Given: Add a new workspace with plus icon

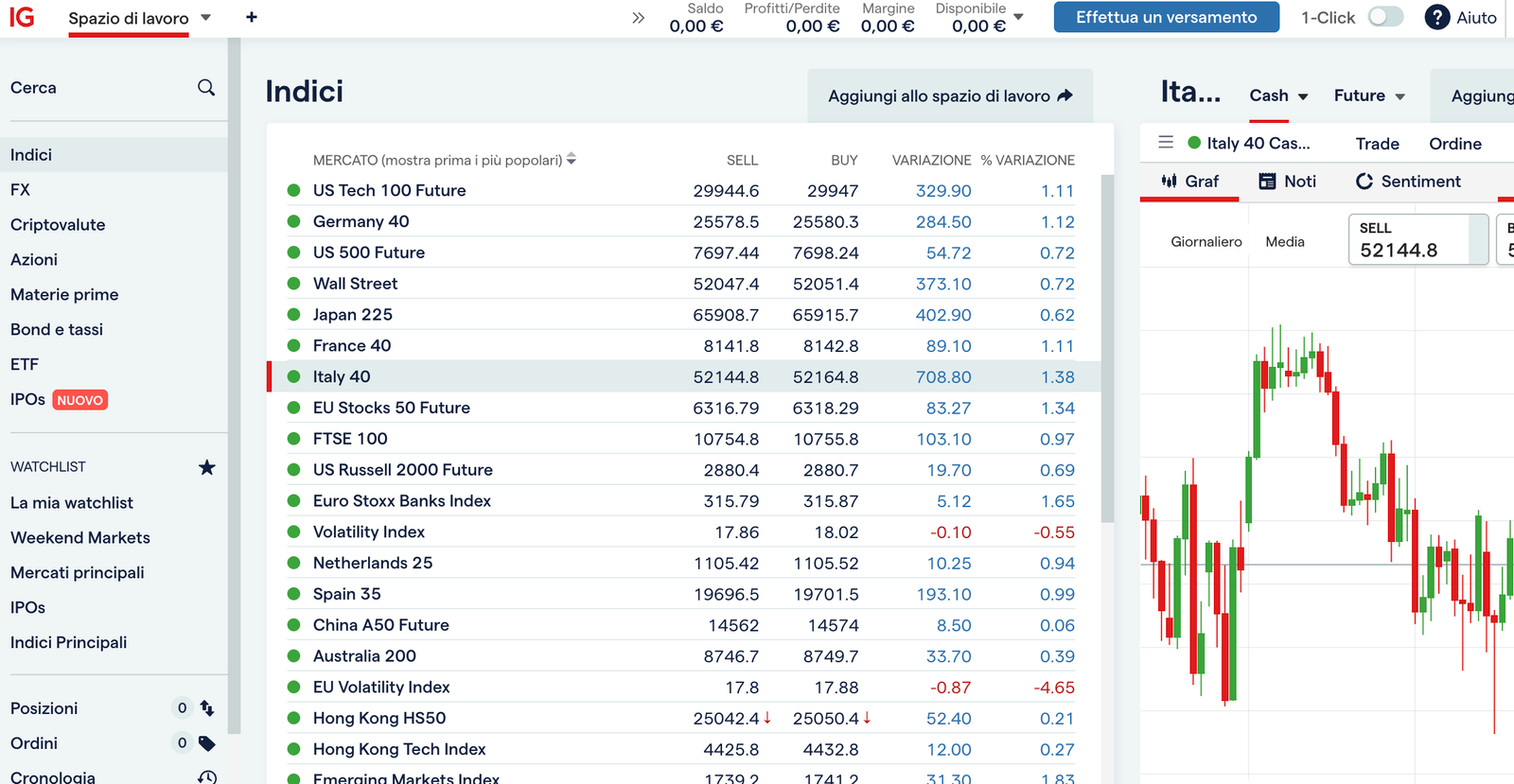Looking at the screenshot, I should click(x=252, y=17).
